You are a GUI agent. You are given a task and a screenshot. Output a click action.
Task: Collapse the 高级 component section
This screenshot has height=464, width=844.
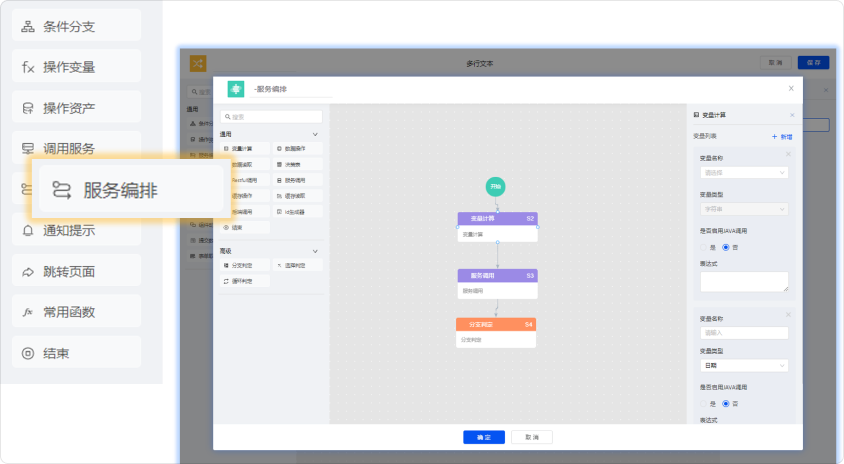(316, 251)
